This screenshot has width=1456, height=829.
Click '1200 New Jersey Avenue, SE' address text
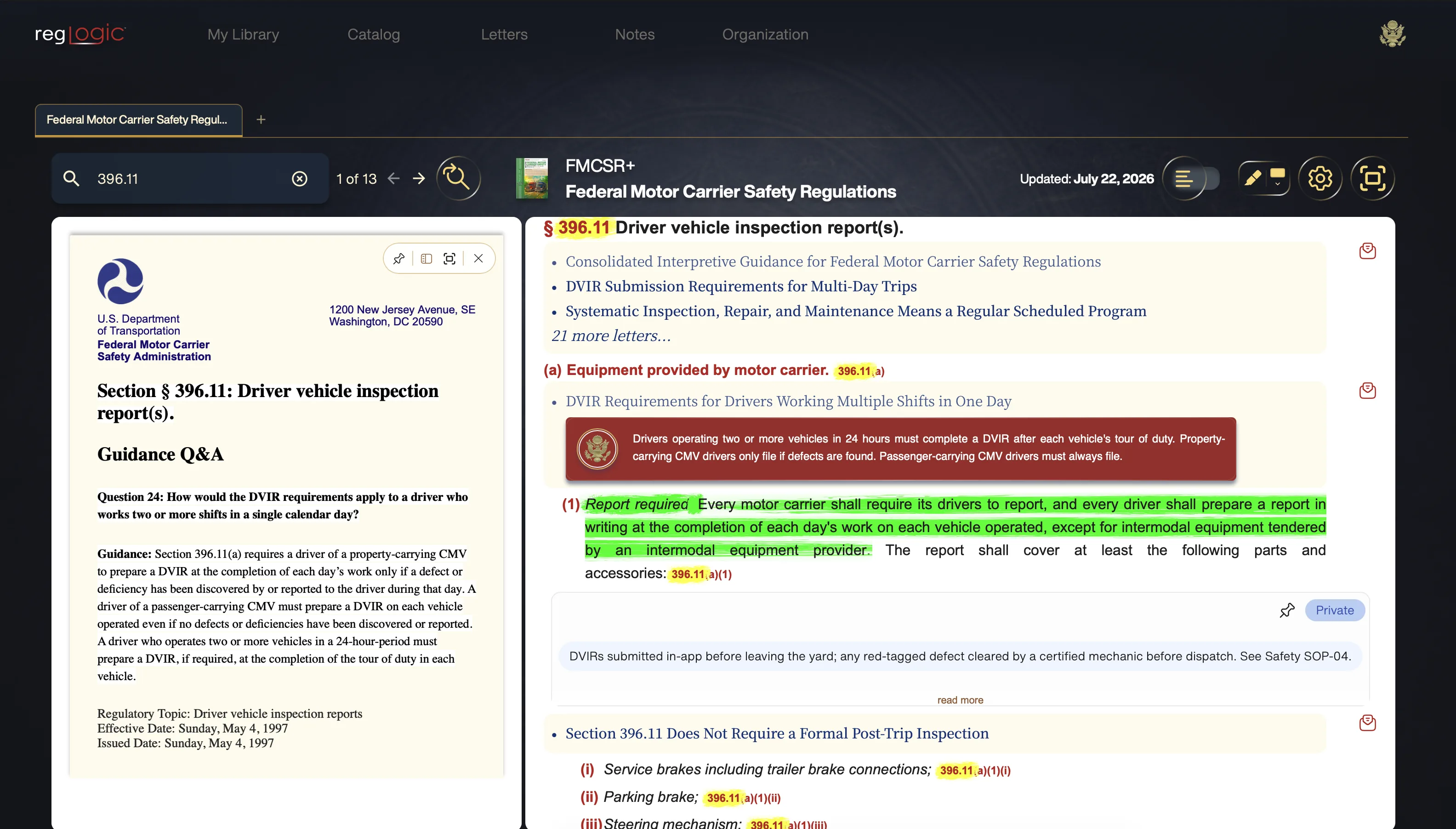[x=402, y=309]
